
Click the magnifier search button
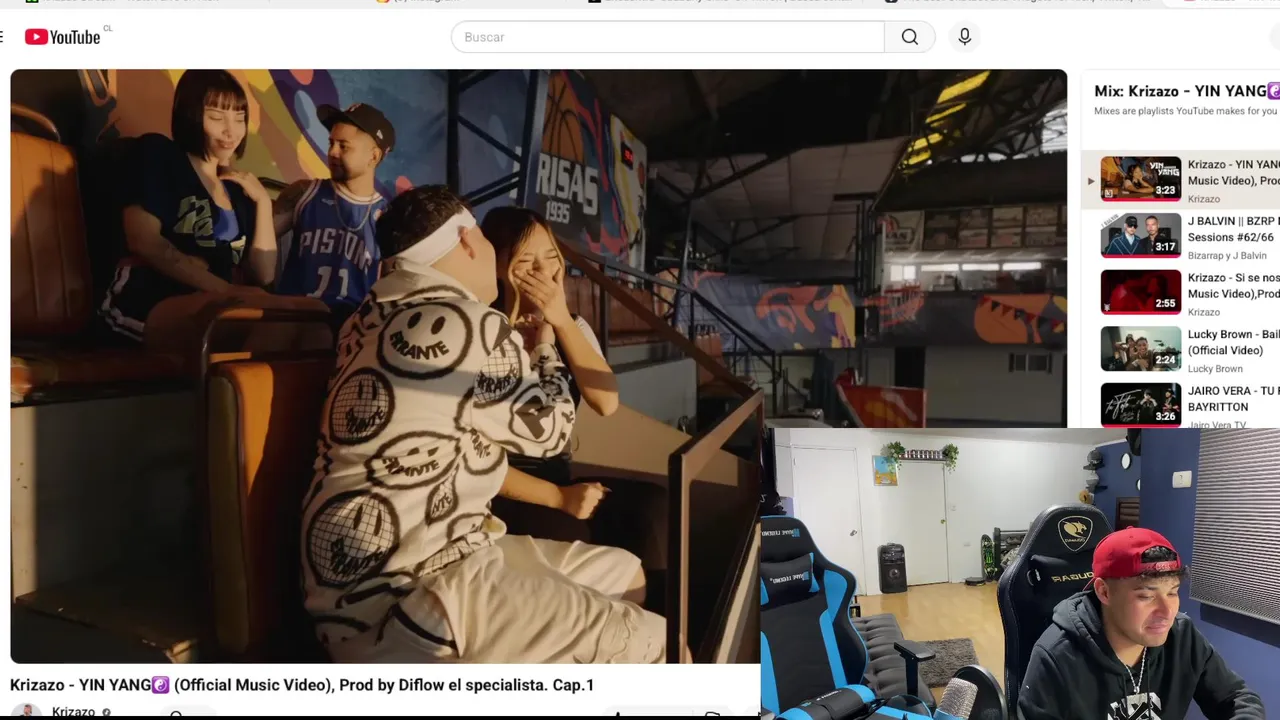click(x=909, y=37)
